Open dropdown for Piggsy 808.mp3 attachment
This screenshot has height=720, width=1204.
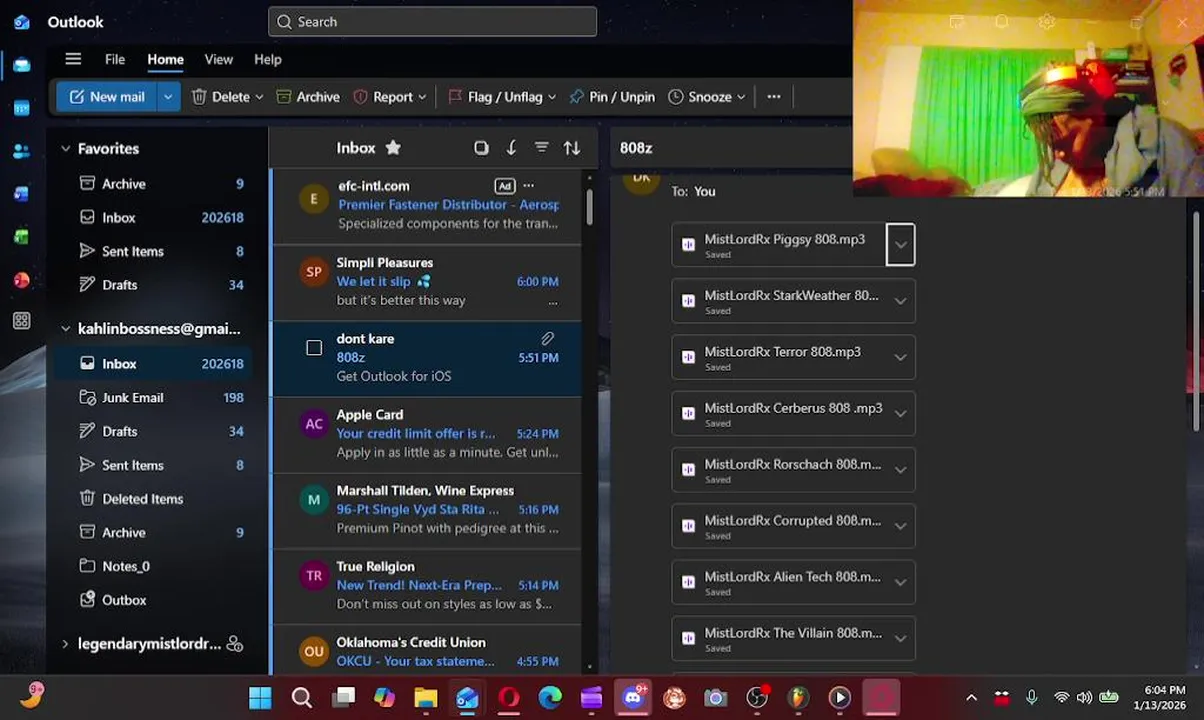click(900, 245)
